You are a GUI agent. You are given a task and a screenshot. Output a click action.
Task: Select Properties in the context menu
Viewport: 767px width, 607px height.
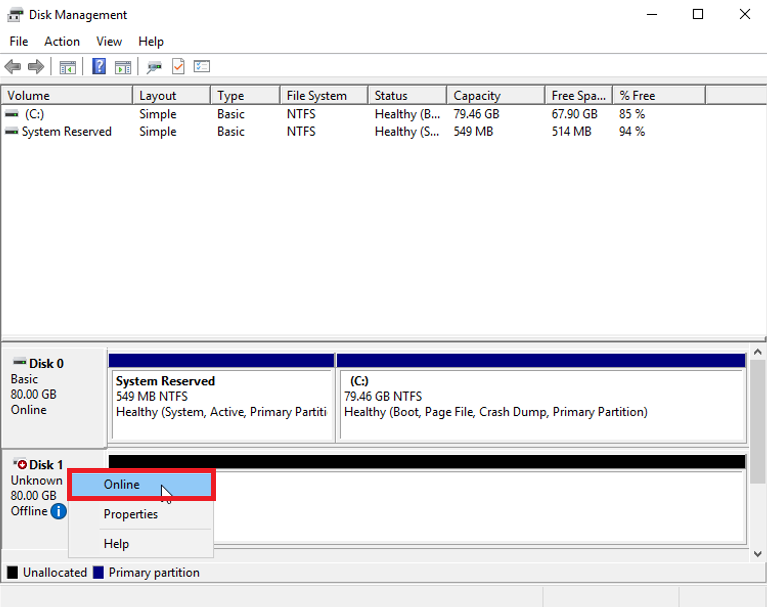(131, 514)
